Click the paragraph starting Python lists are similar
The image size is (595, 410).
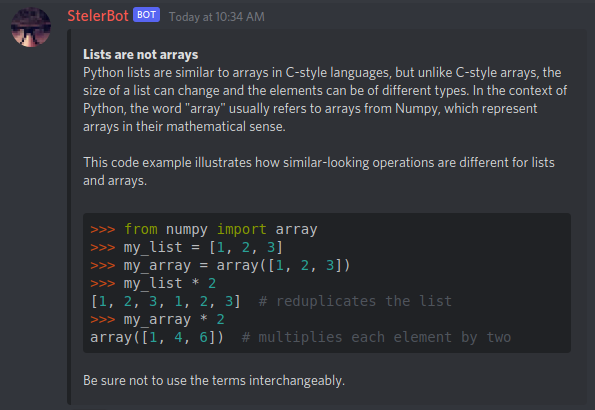(x=325, y=99)
